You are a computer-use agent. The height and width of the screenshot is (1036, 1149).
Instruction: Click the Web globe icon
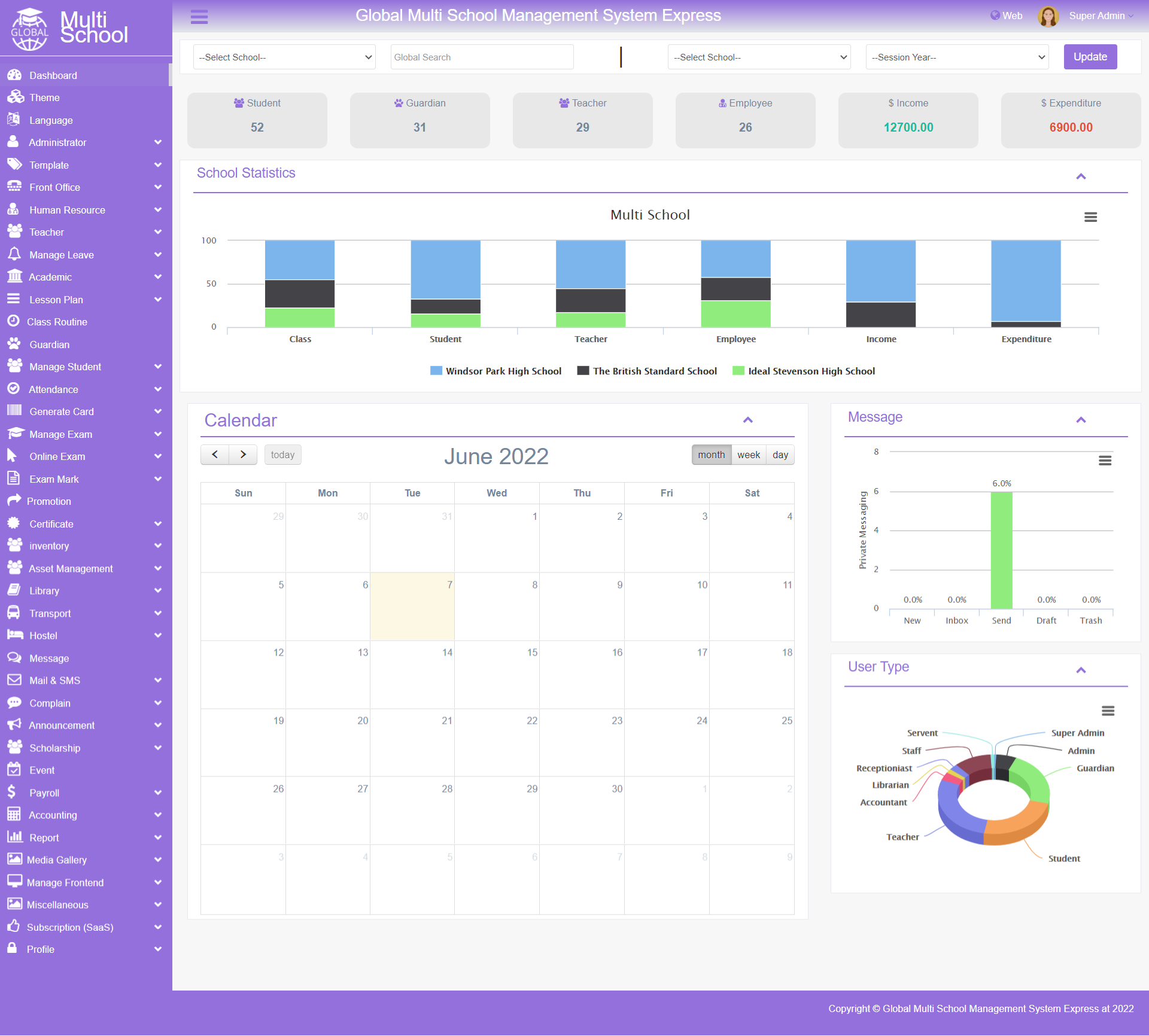(995, 16)
